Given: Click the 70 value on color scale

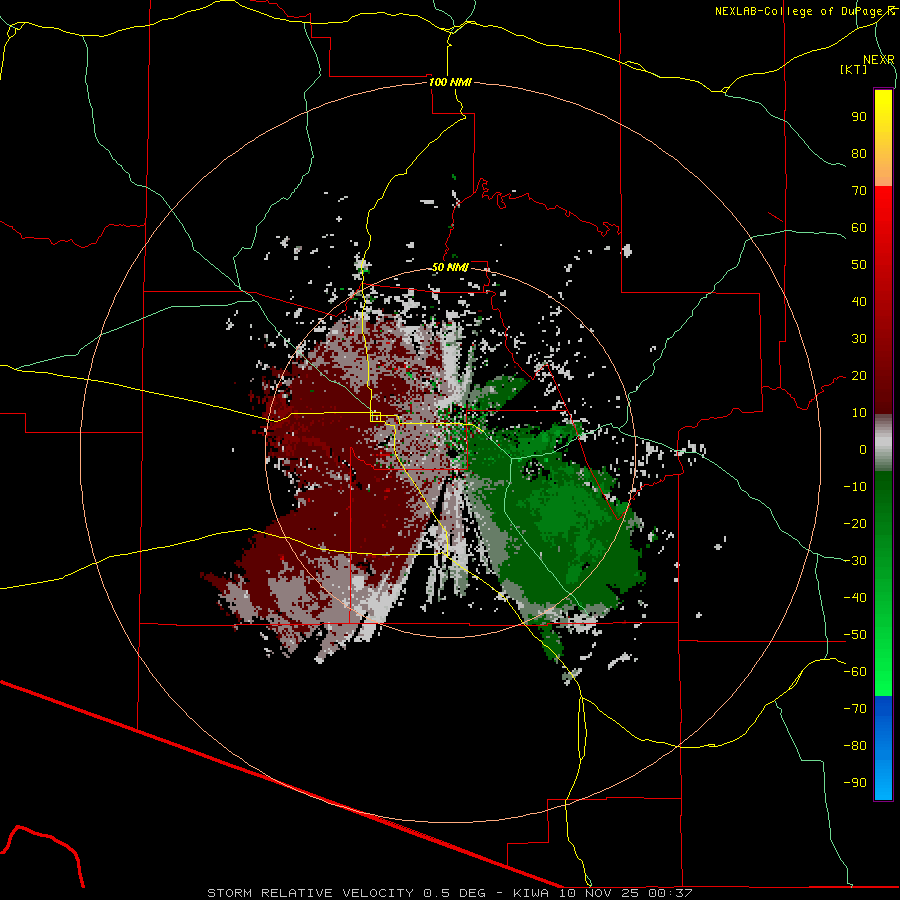Looking at the screenshot, I should [x=859, y=191].
